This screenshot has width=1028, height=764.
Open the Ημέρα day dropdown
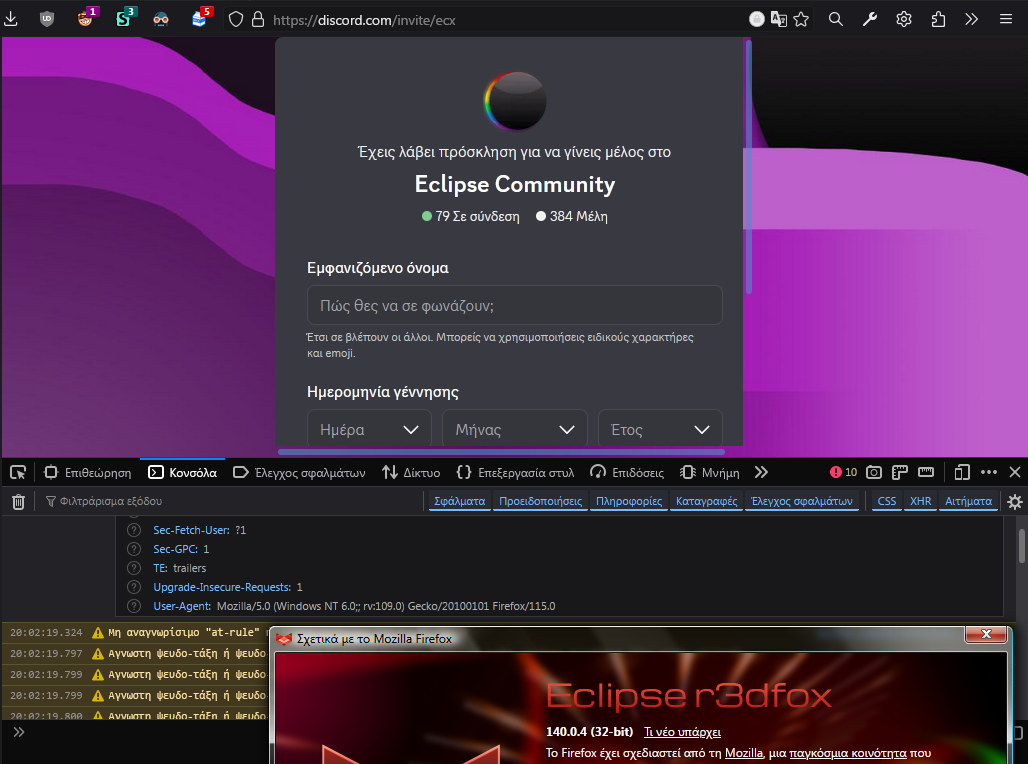pos(369,430)
